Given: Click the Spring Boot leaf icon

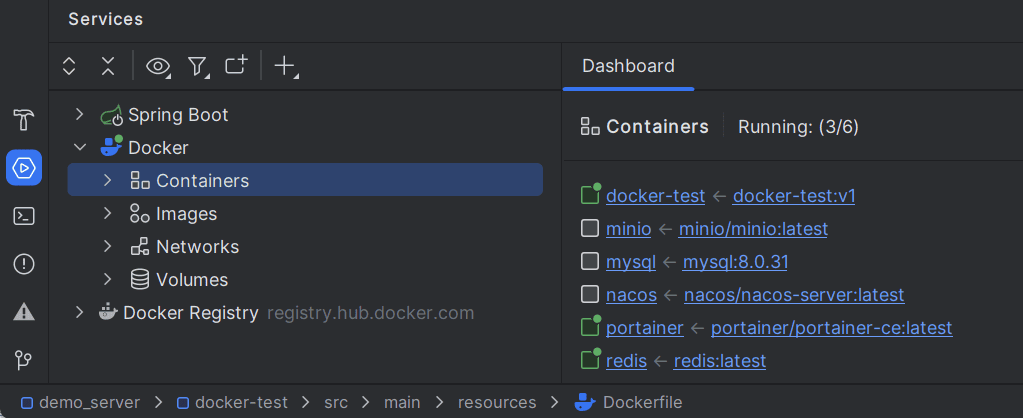Looking at the screenshot, I should click(x=112, y=115).
